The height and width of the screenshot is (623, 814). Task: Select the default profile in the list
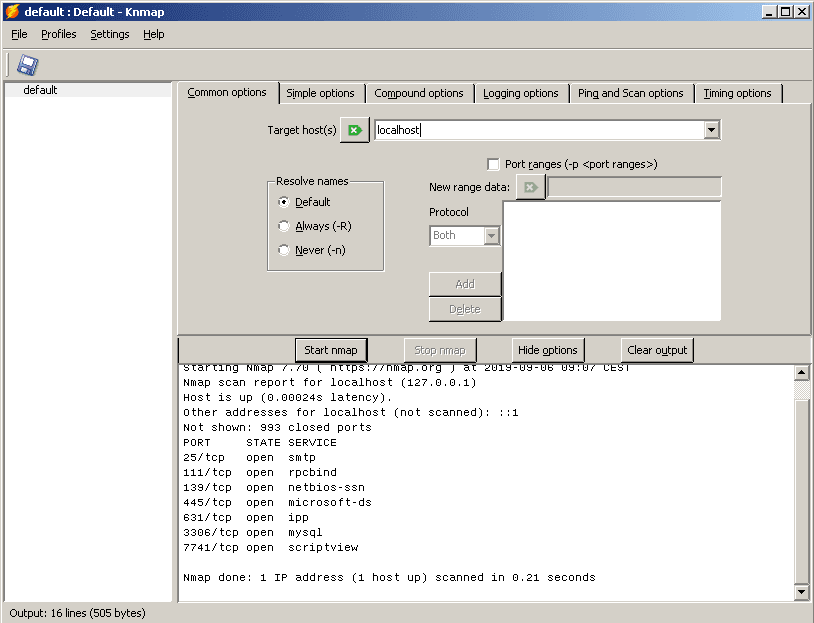coord(40,90)
